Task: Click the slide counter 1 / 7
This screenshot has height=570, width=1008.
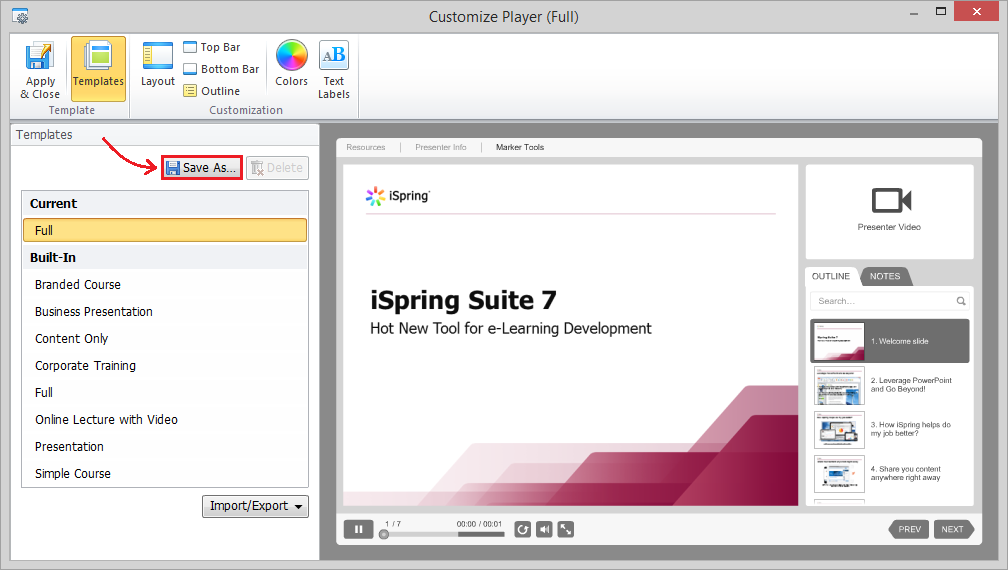Action: point(393,524)
